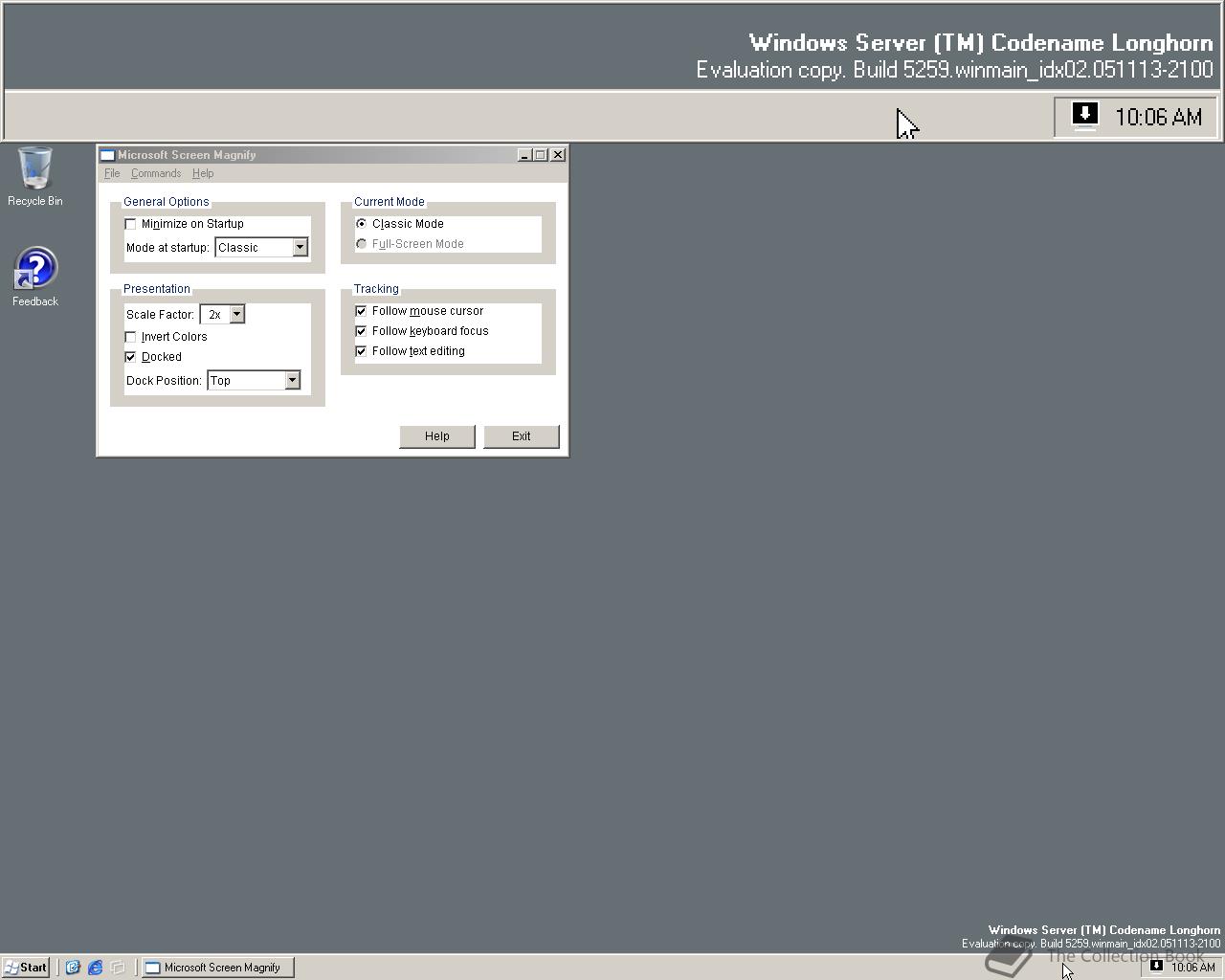Open the Mode at startup dropdown
The image size is (1225, 980).
pos(300,248)
